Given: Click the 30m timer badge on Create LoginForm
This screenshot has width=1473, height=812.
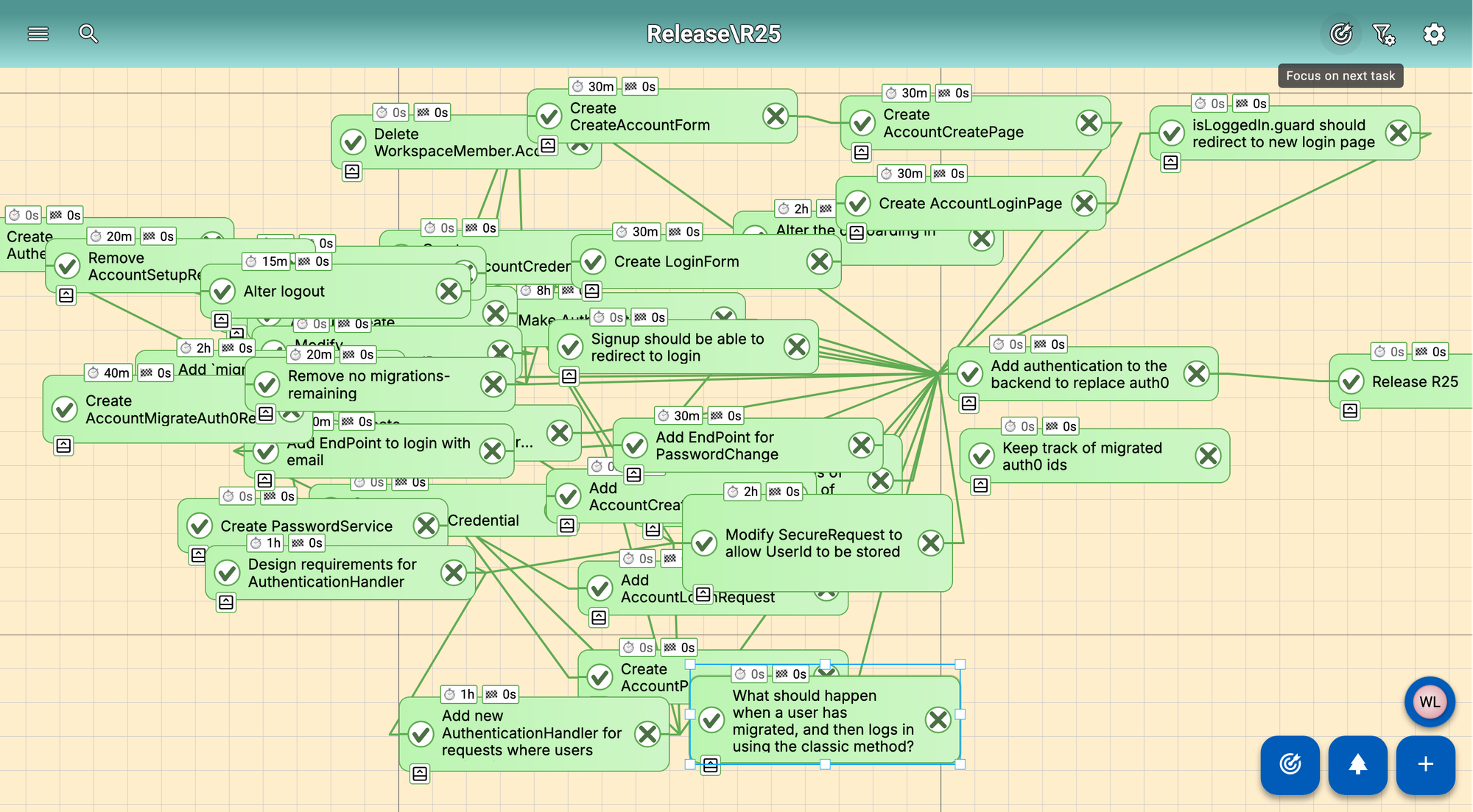Looking at the screenshot, I should [x=636, y=232].
